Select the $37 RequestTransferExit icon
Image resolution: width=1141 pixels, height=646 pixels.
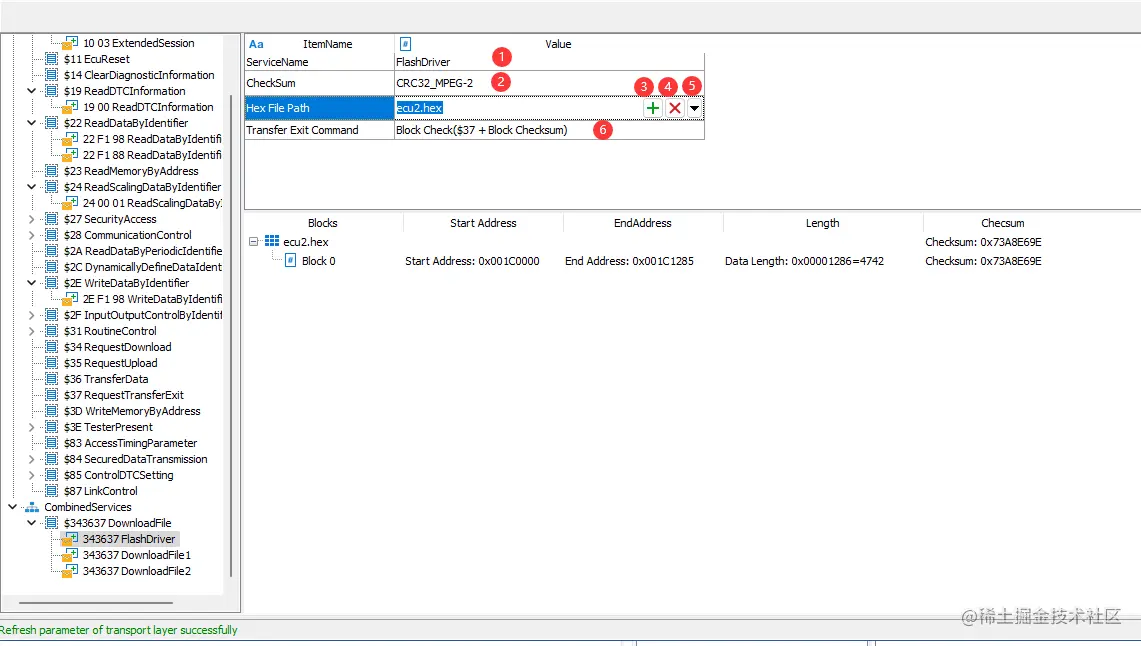point(52,395)
